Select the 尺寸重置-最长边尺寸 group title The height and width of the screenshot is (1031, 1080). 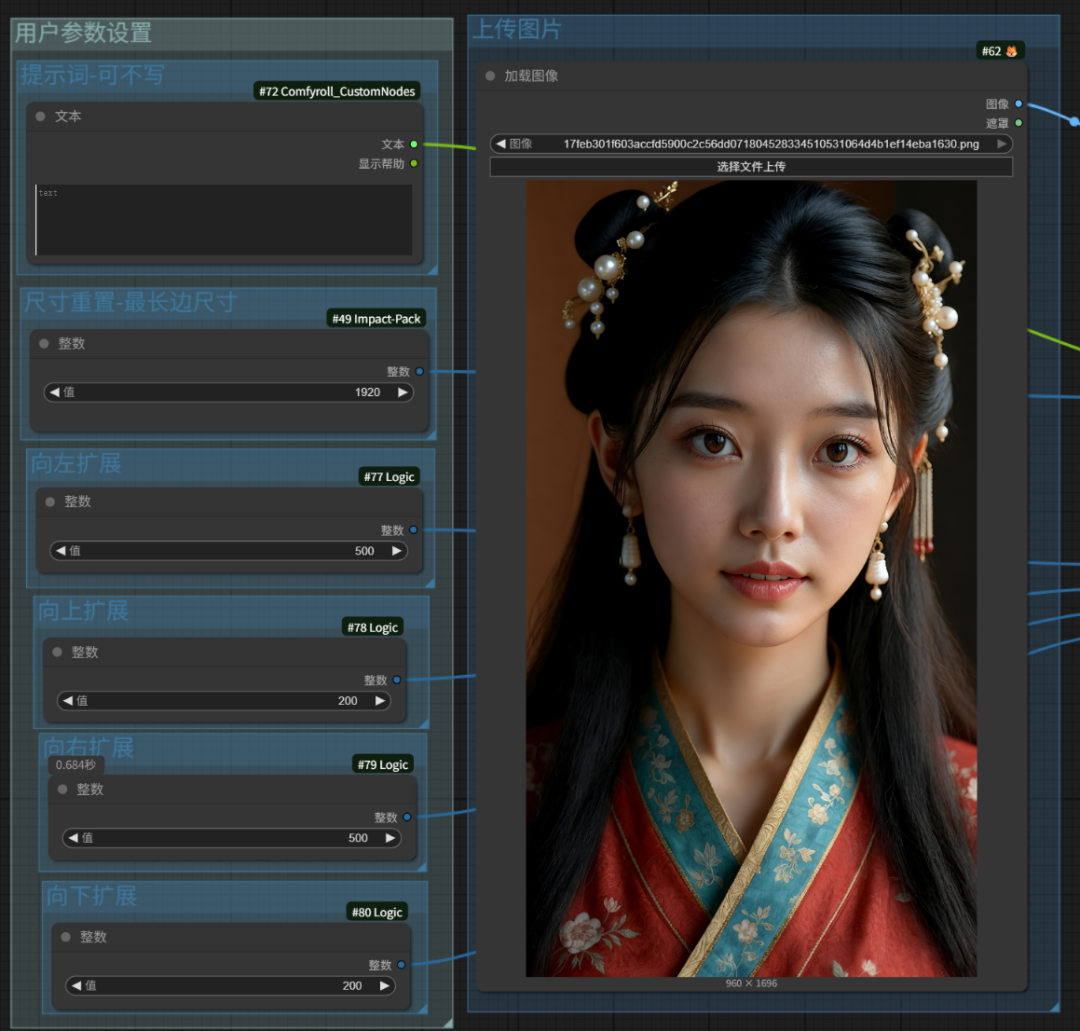130,302
